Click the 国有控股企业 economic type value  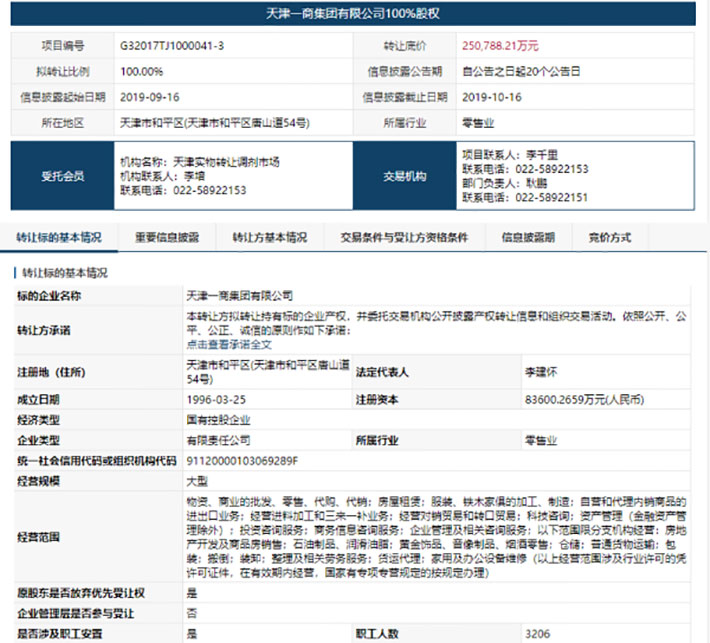click(218, 420)
